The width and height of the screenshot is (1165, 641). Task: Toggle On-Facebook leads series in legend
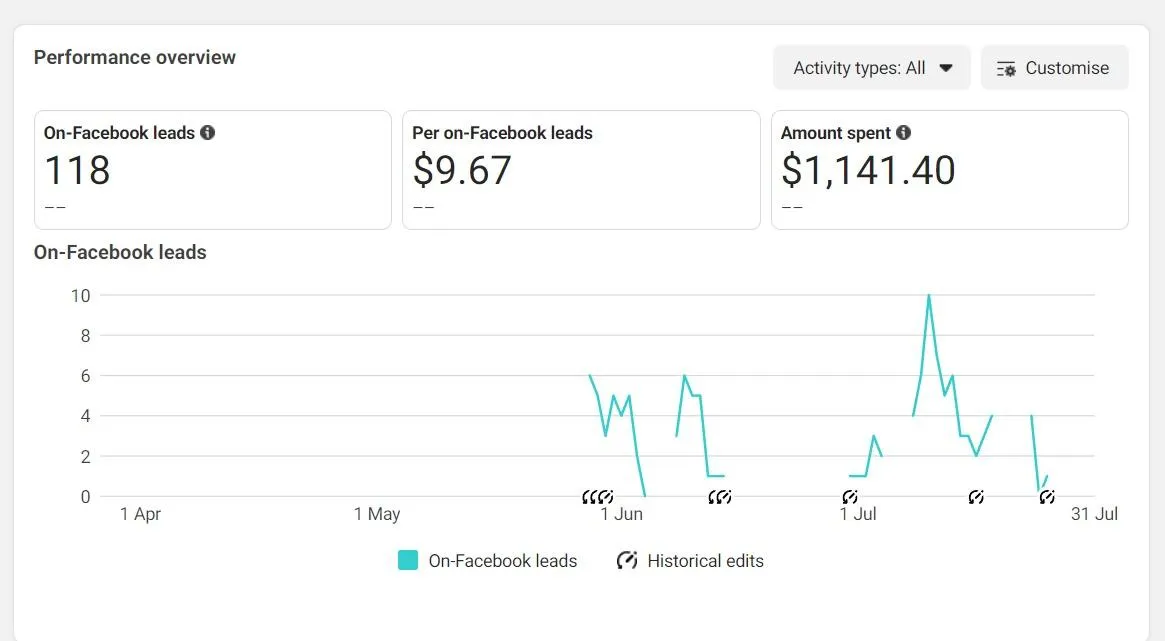point(502,561)
